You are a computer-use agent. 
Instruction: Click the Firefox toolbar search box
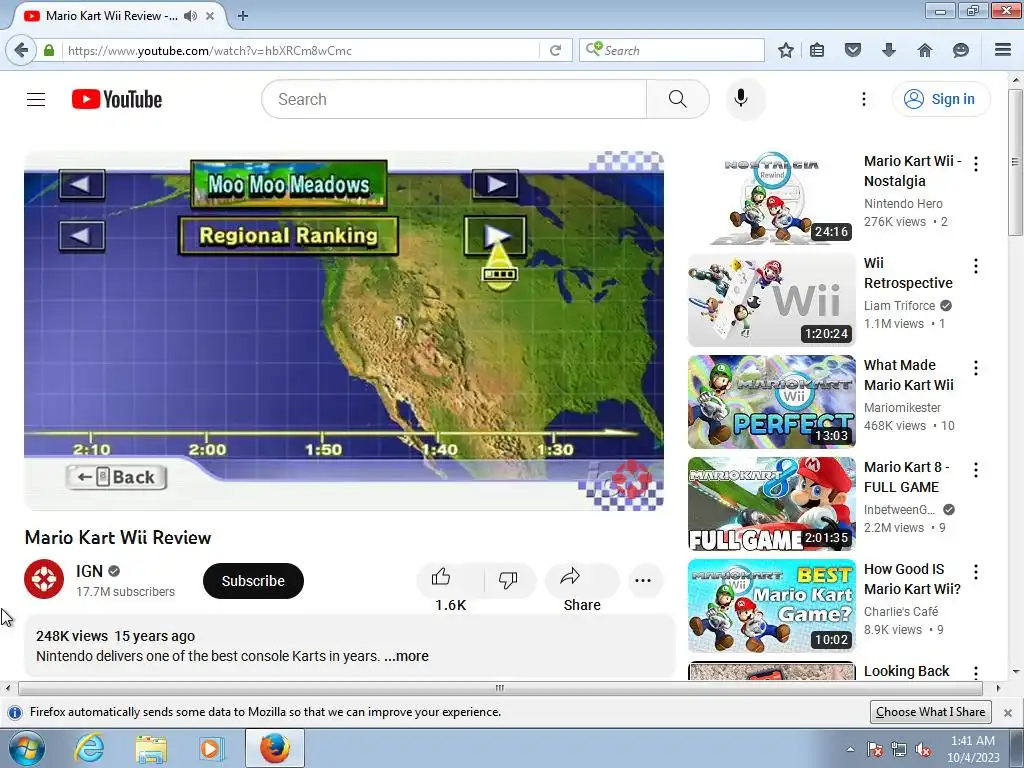coord(672,50)
